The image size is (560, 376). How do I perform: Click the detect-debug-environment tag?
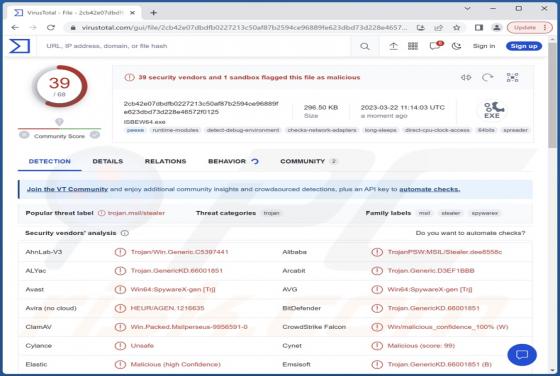[243, 130]
